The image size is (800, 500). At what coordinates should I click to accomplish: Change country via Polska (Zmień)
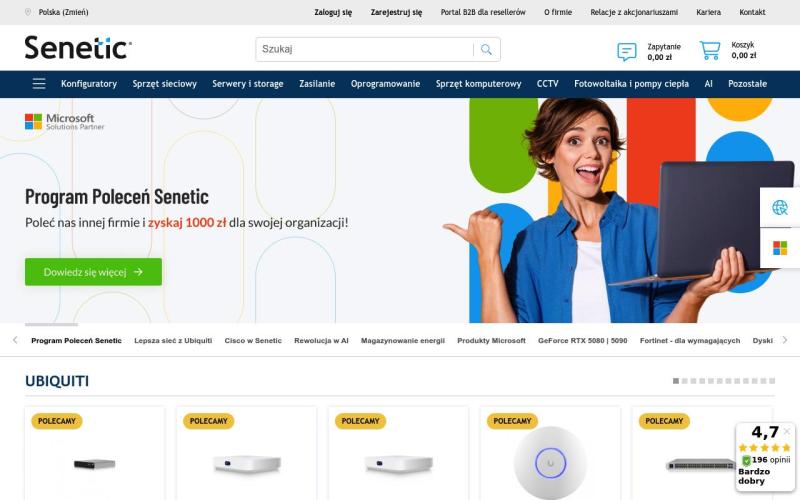(x=63, y=12)
